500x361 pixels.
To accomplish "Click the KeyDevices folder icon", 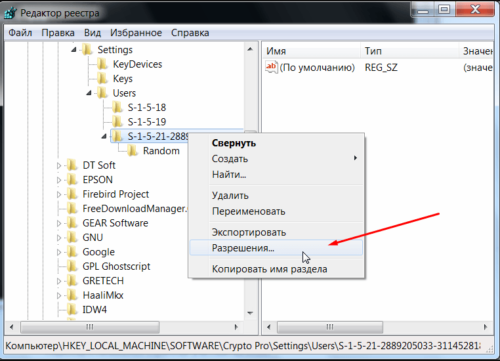I will [103, 64].
